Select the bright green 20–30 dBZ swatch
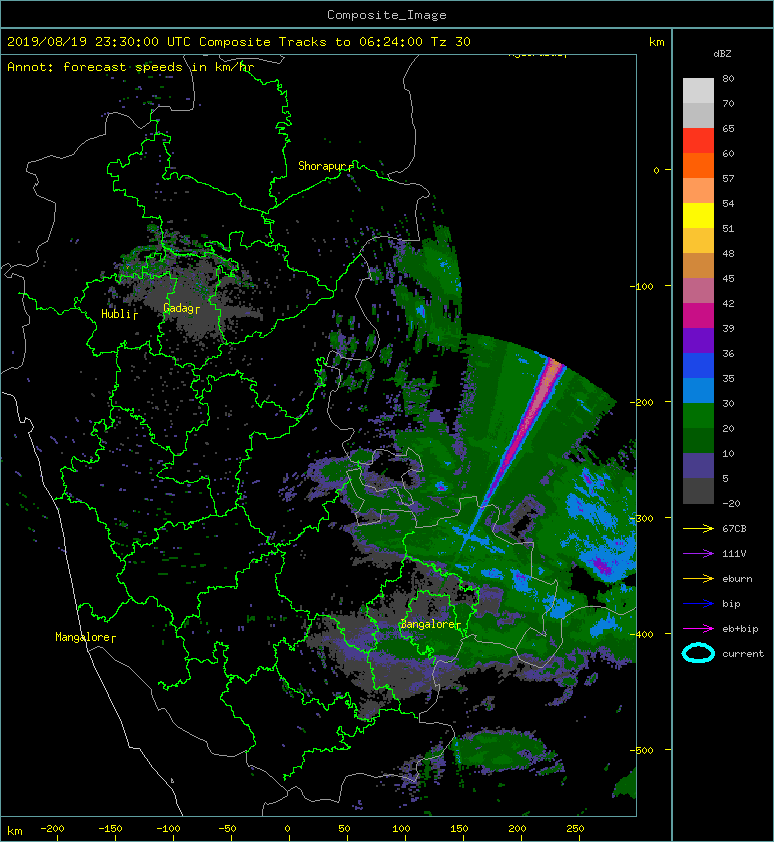Image resolution: width=774 pixels, height=842 pixels. [698, 416]
